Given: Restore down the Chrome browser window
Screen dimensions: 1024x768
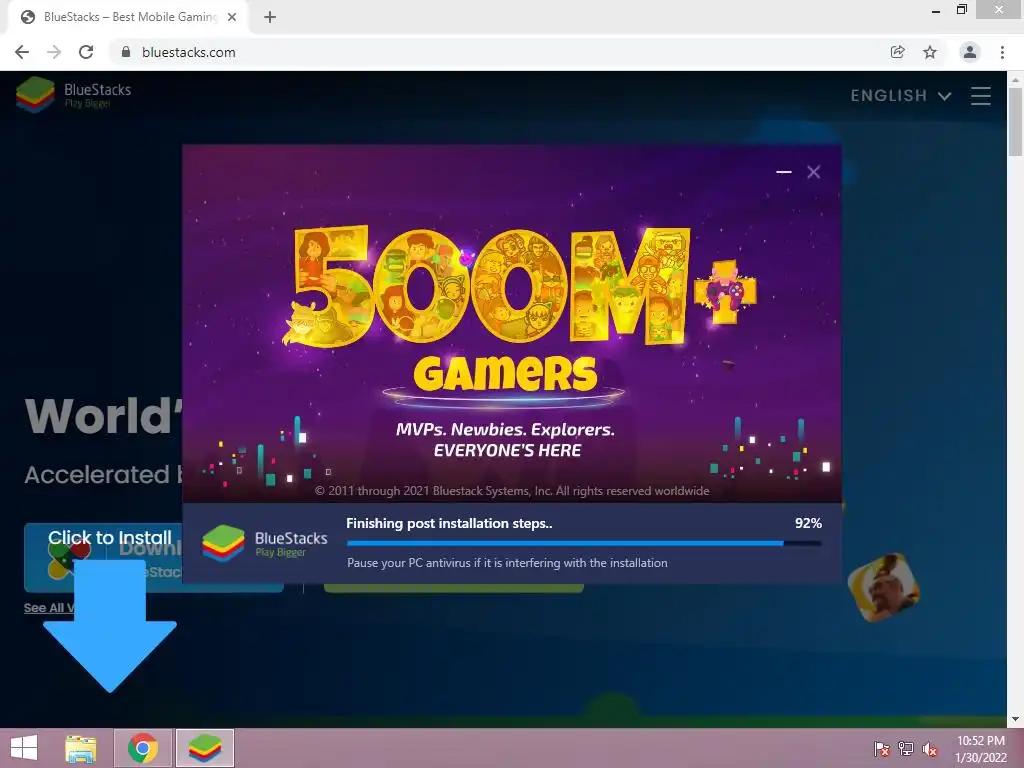Looking at the screenshot, I should pos(961,9).
